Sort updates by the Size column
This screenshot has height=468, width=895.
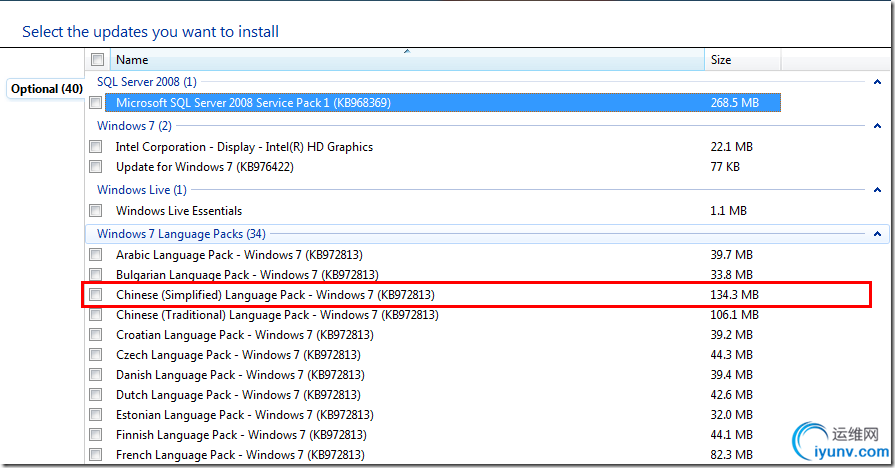741,60
